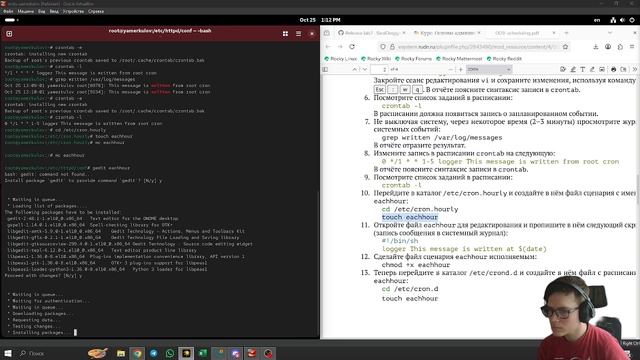Click GNOME Activities pill button
The height and width of the screenshot is (360, 640).
coord(11,20)
